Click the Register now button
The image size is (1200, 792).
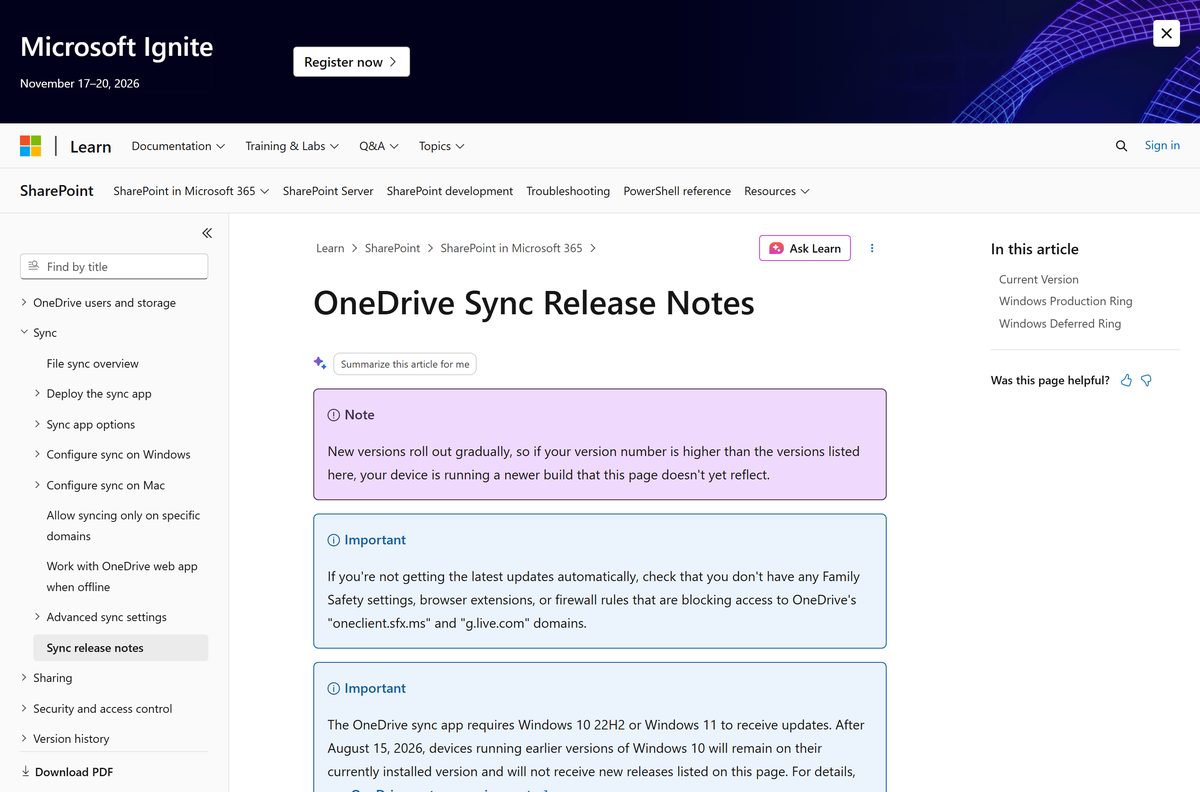point(351,62)
